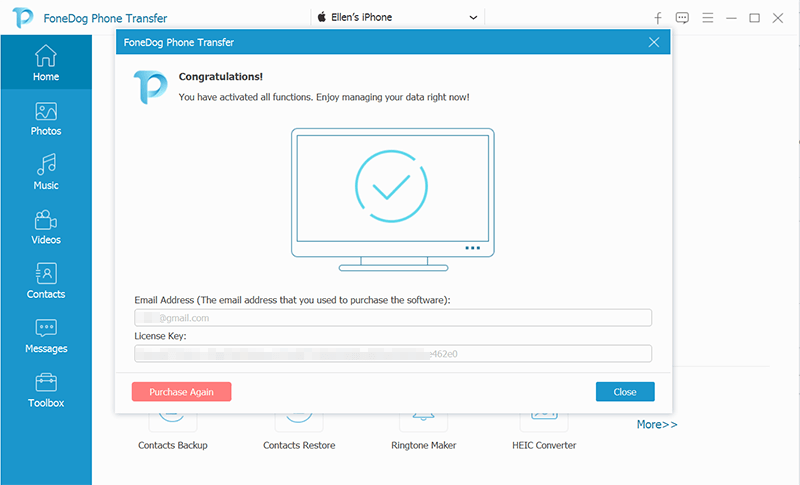Open Ringtone Maker tool
Image resolution: width=800 pixels, height=485 pixels.
tap(423, 431)
